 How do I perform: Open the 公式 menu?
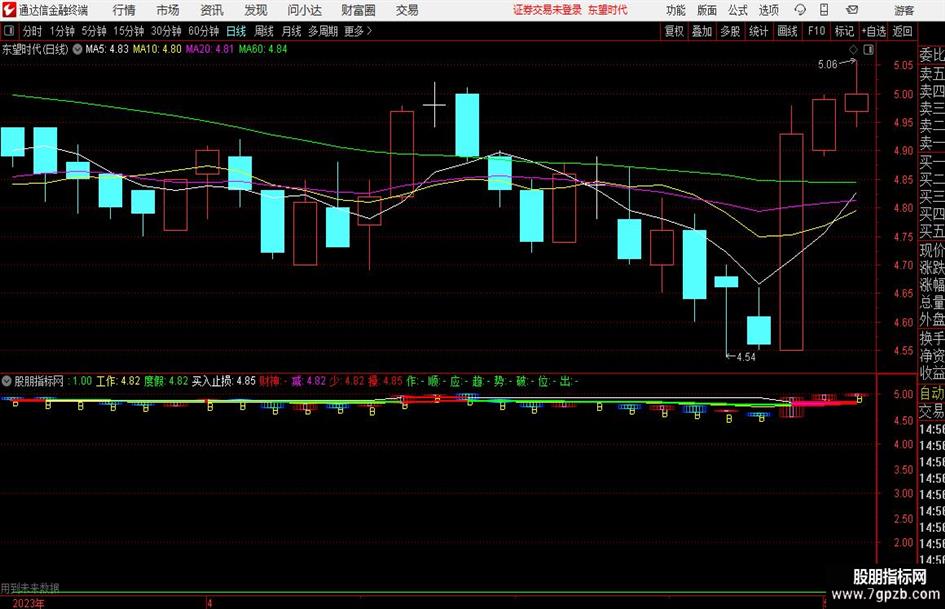[738, 10]
